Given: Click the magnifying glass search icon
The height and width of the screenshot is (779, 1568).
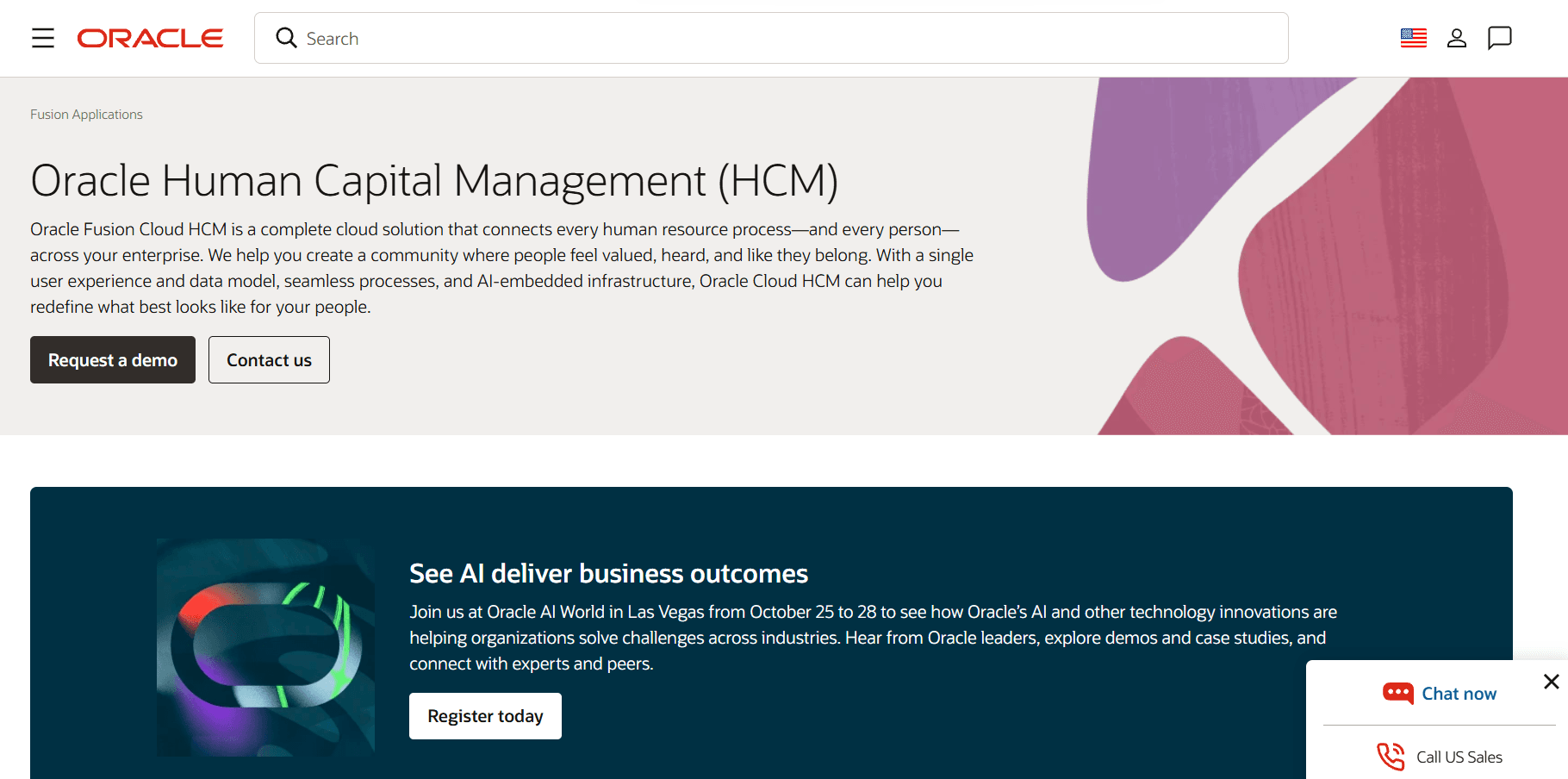Looking at the screenshot, I should point(286,38).
